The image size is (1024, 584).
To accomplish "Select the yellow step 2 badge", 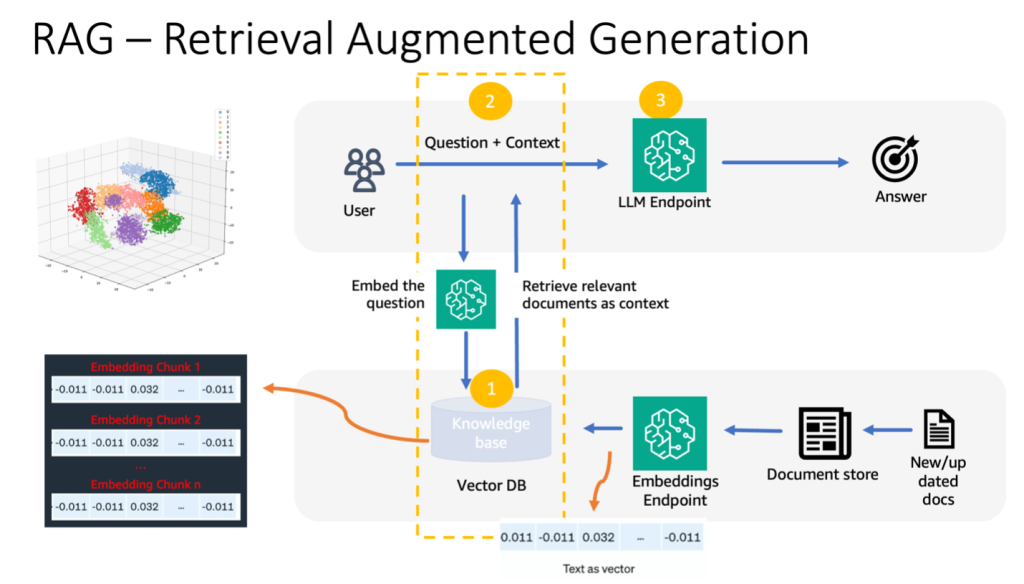I will [x=489, y=101].
